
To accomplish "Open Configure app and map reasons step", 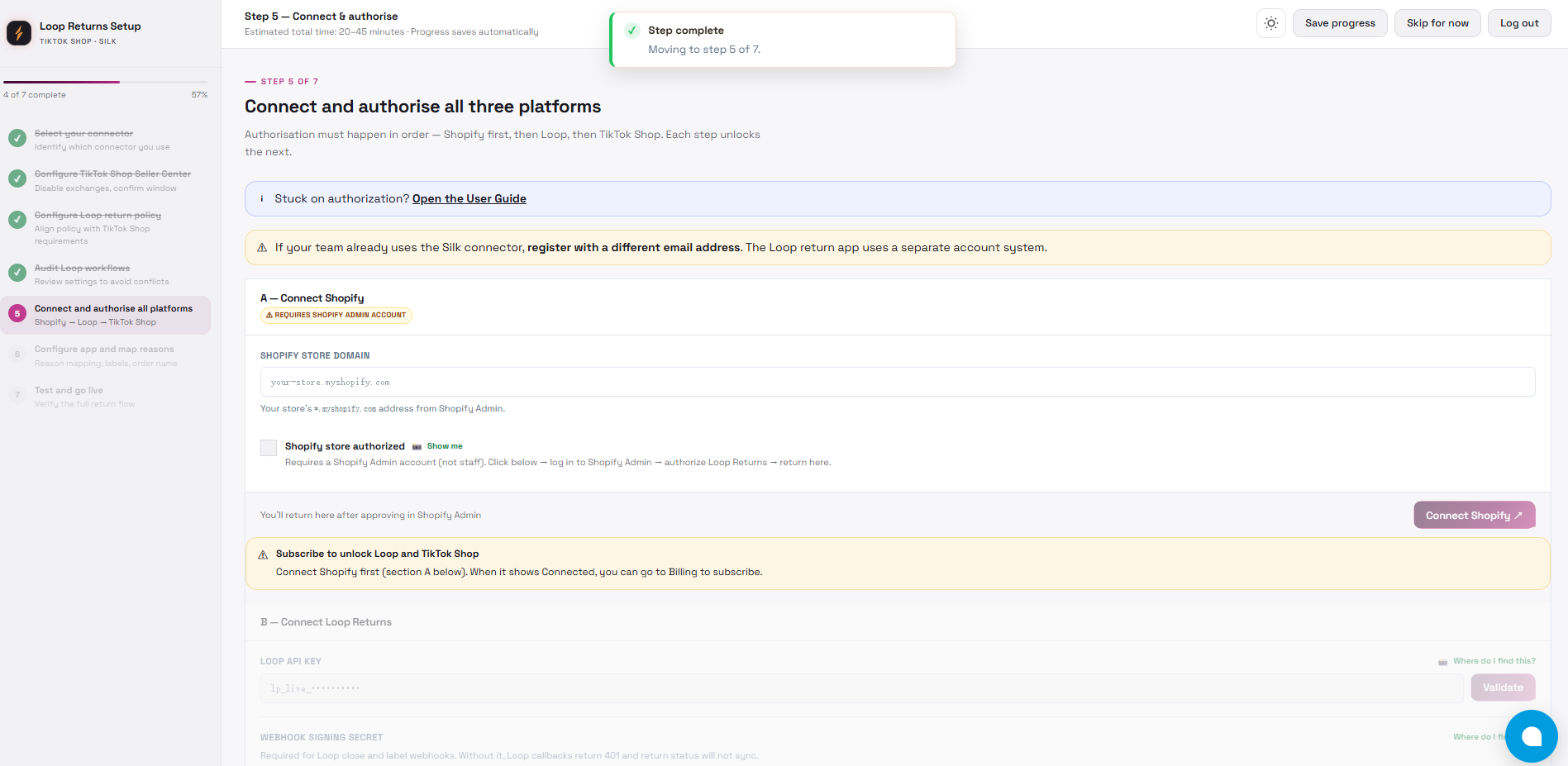I will [107, 355].
